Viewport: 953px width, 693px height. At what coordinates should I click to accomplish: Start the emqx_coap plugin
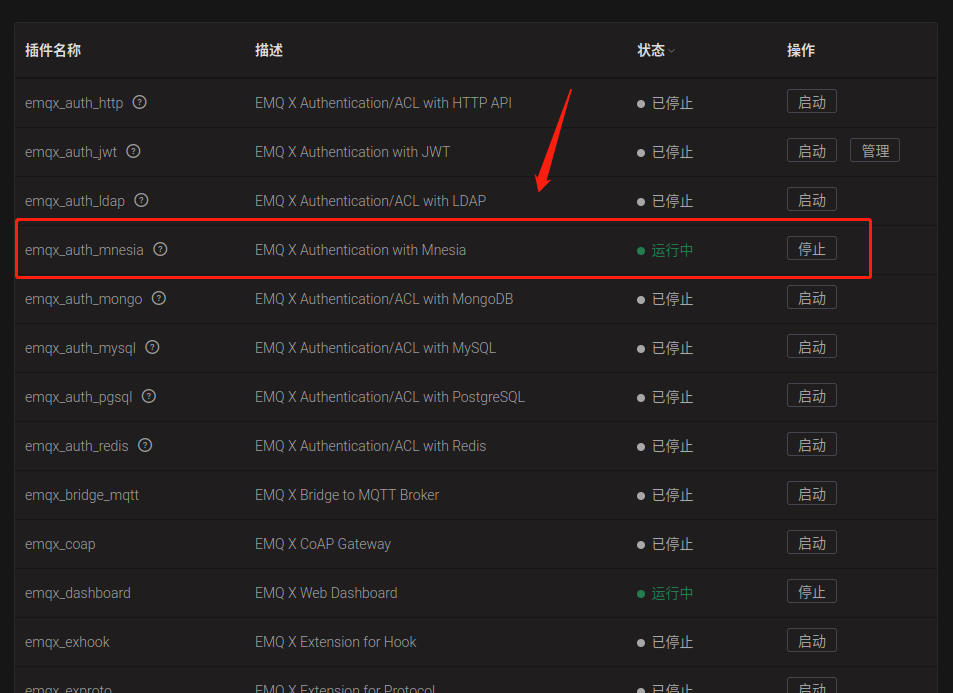point(811,543)
